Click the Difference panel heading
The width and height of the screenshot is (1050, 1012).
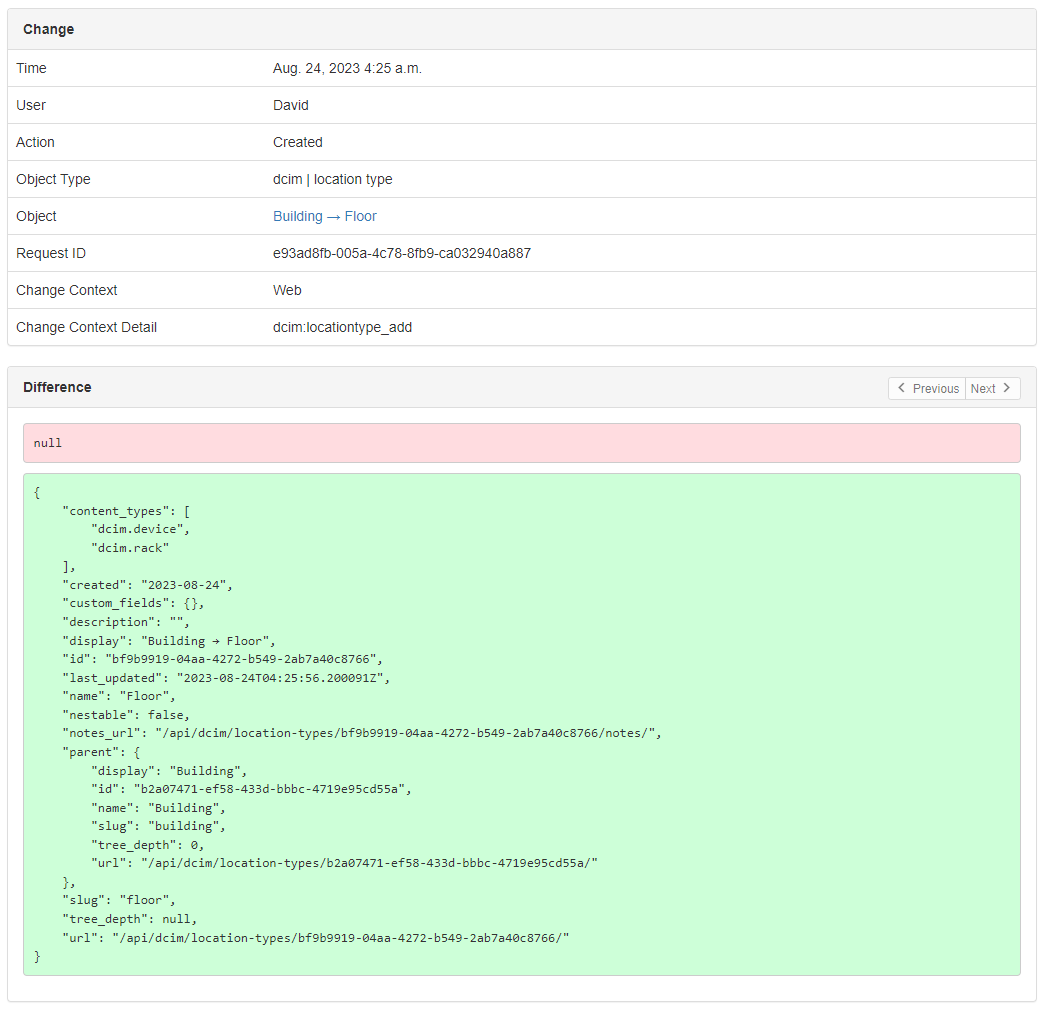(57, 387)
